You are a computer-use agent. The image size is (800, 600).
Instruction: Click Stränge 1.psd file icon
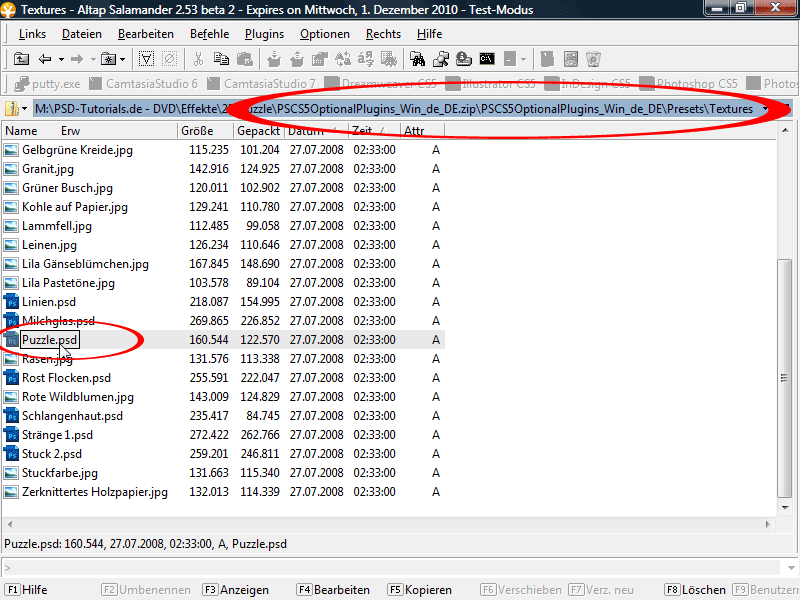[11, 435]
